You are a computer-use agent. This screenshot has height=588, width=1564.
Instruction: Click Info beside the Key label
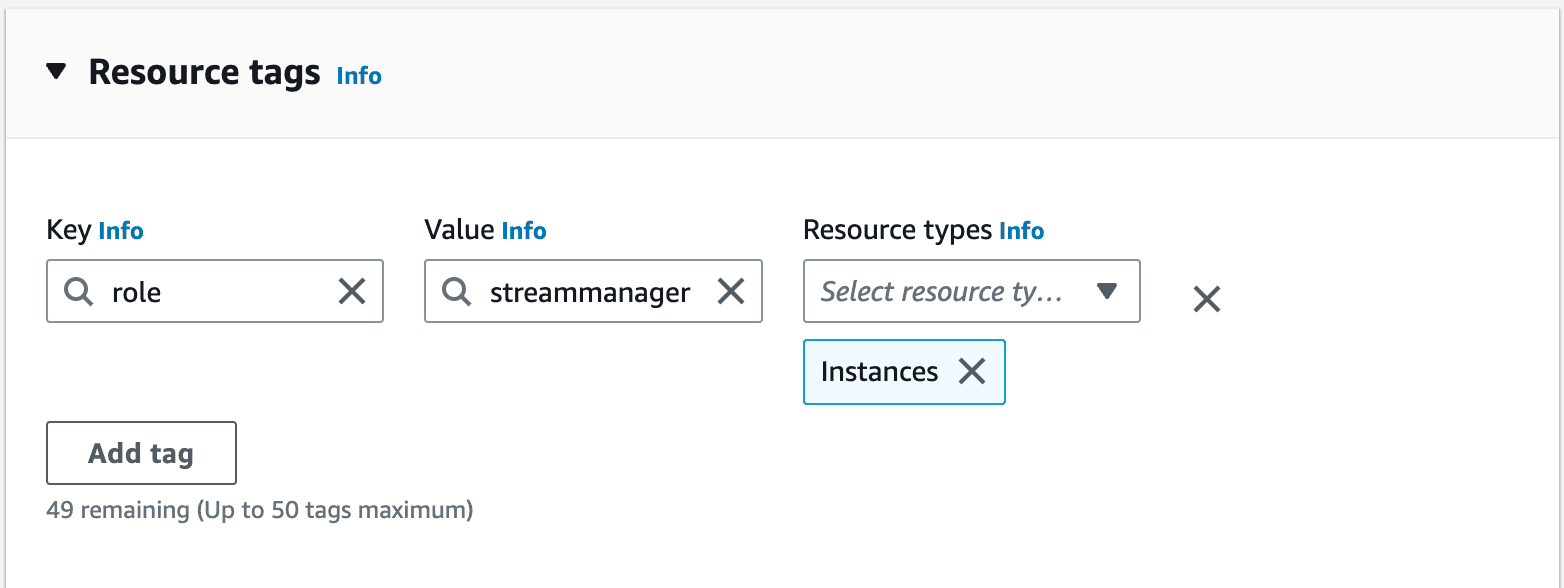[121, 231]
